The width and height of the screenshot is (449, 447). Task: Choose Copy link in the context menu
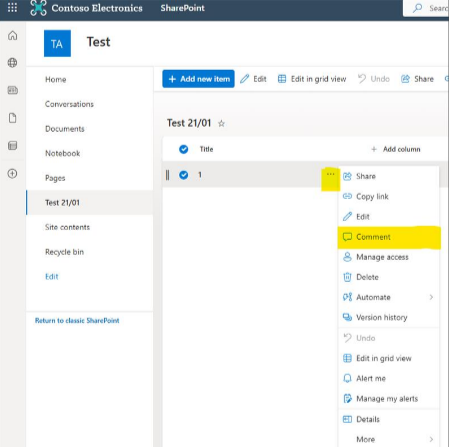389,196
